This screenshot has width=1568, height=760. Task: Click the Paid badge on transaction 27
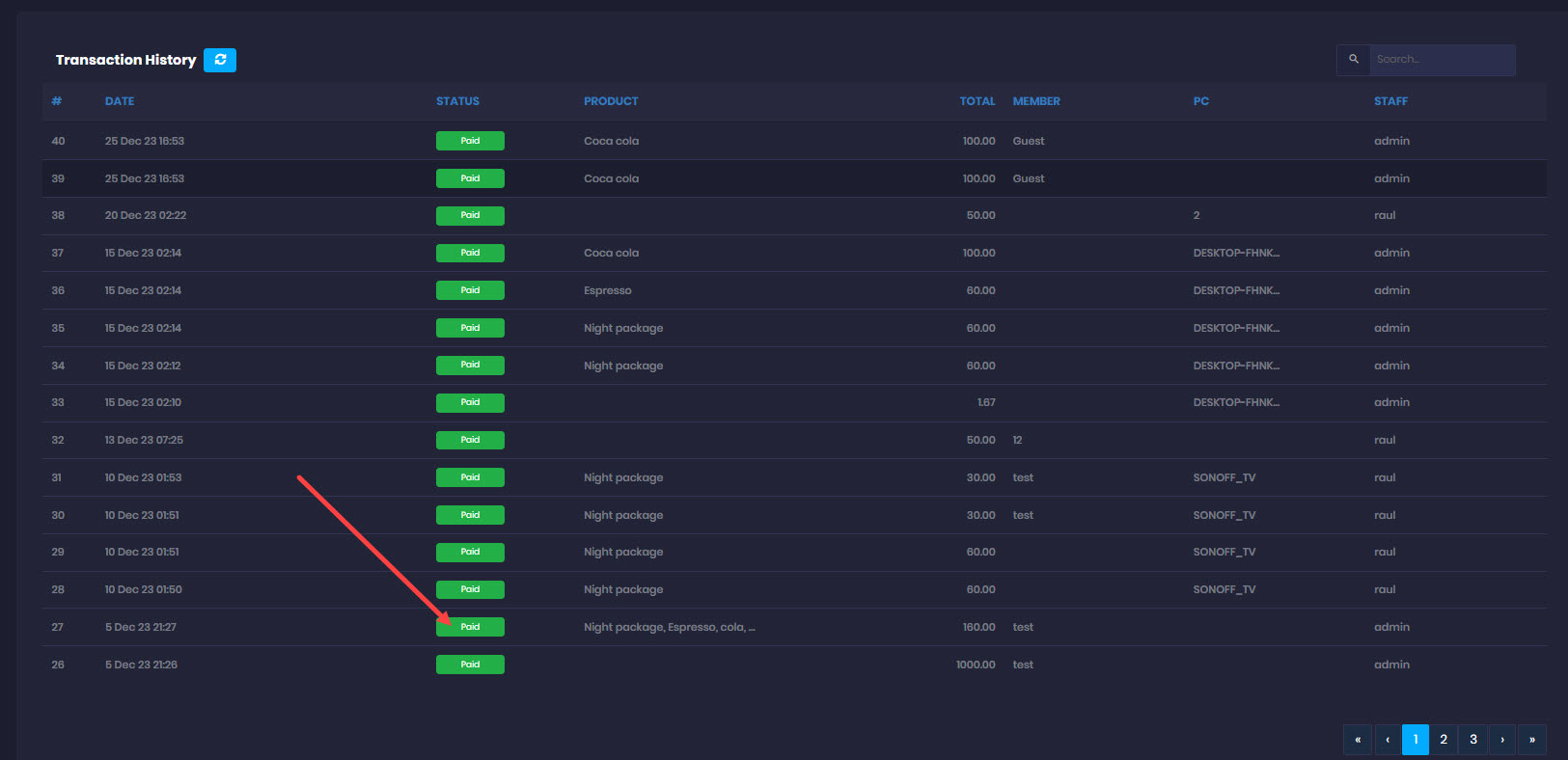click(x=470, y=627)
